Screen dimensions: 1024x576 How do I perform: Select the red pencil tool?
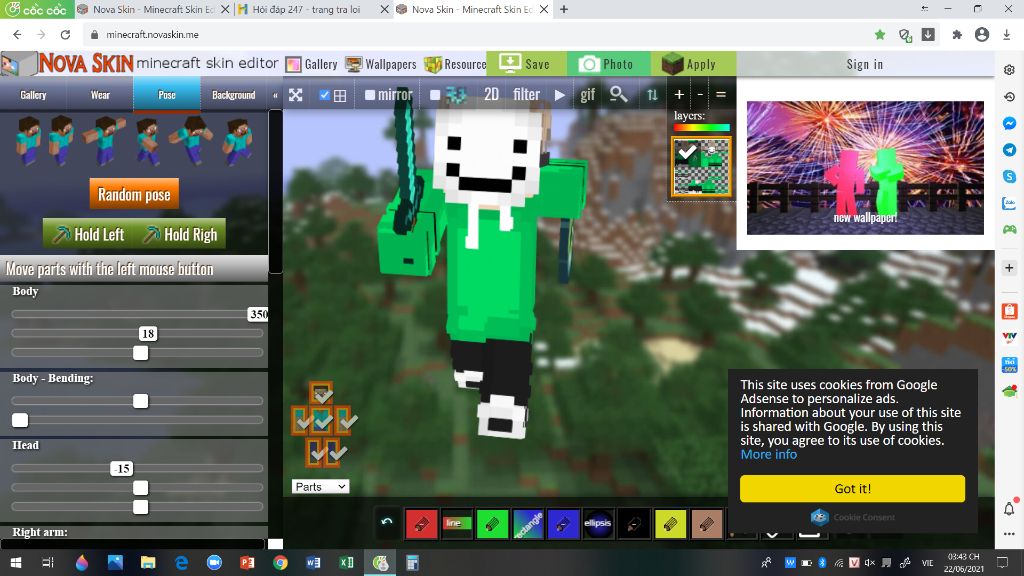point(421,523)
